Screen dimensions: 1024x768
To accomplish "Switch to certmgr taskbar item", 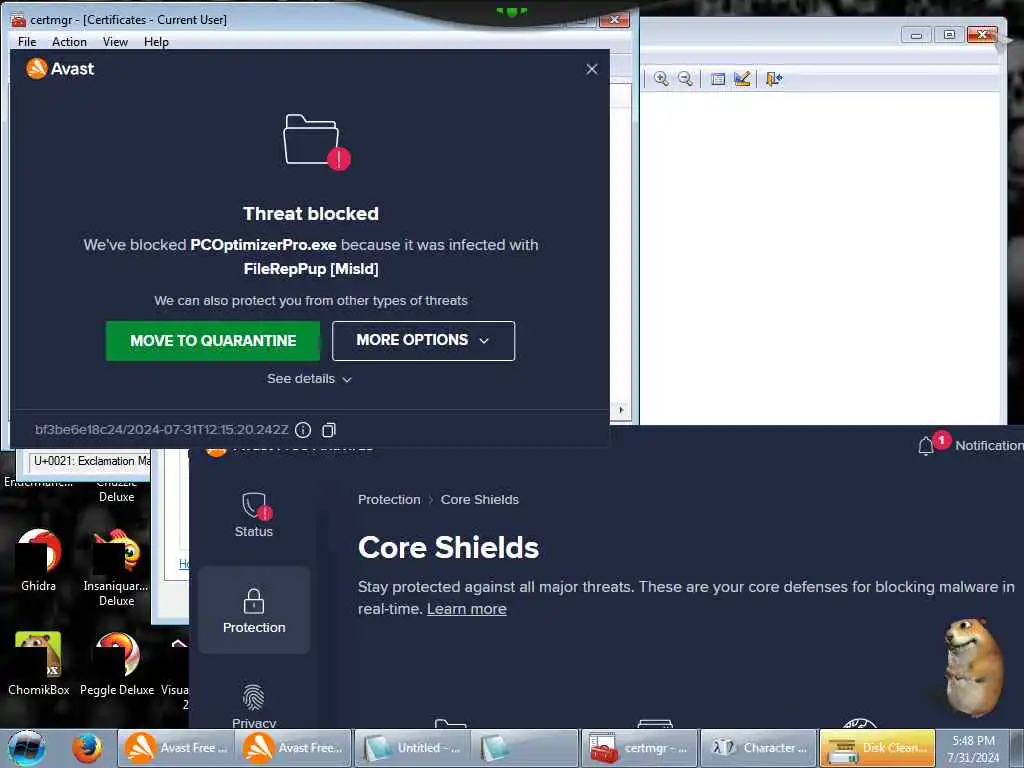I will click(x=639, y=748).
